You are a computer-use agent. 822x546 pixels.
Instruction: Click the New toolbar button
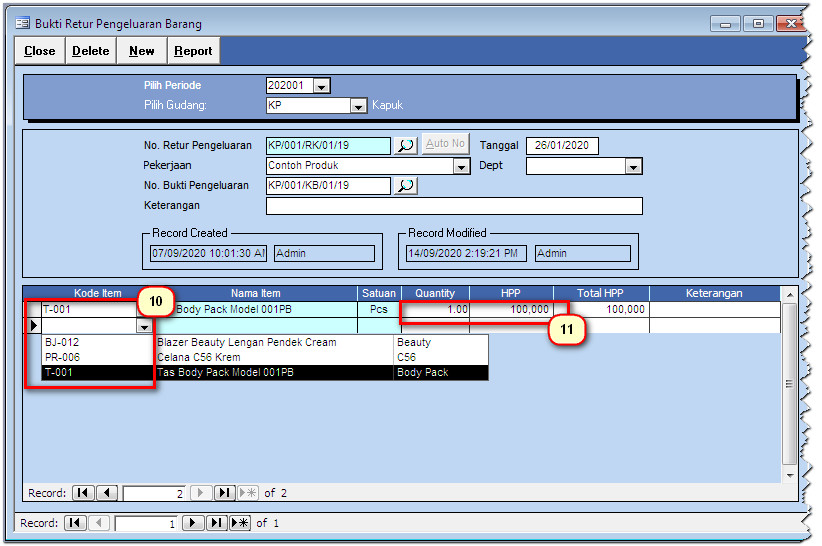point(142,51)
